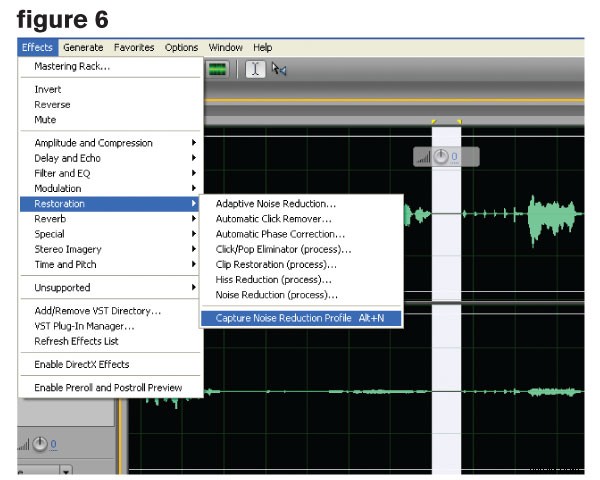Open Hiss Reduction (process)...
Viewport: 600px width, 480px height.
tap(301, 280)
